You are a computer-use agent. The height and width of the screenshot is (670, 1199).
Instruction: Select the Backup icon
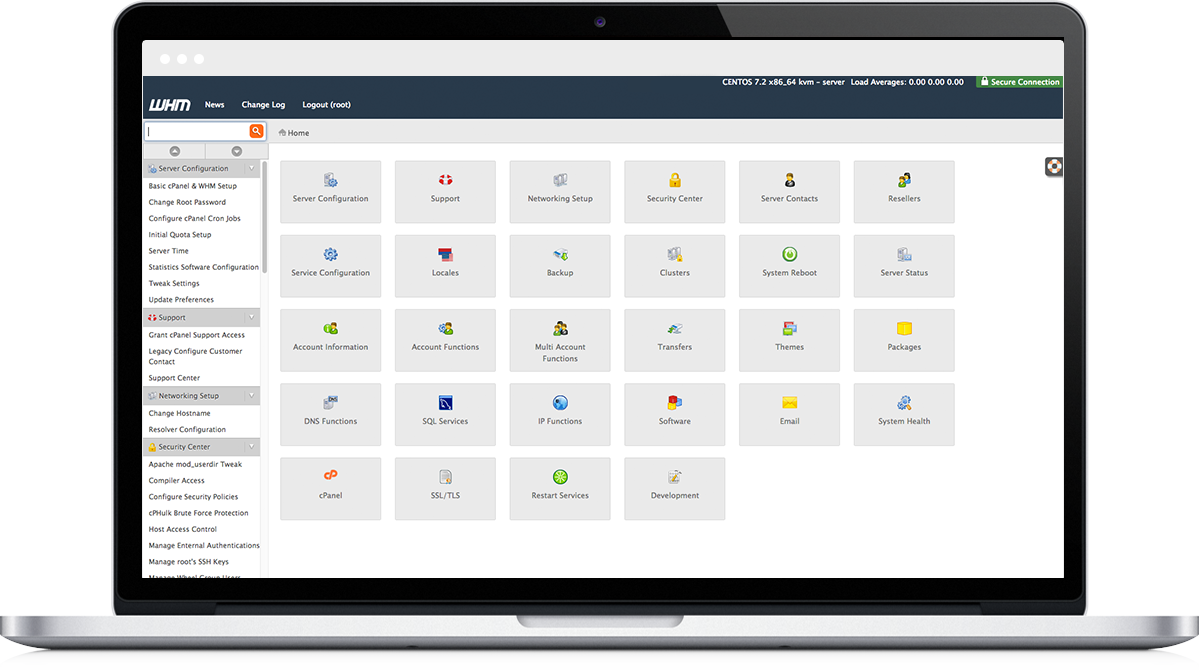click(x=560, y=256)
